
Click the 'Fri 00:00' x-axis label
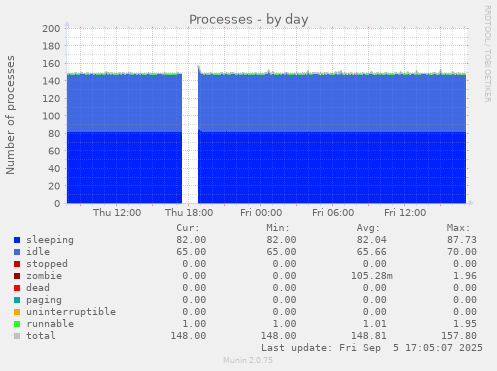click(261, 213)
